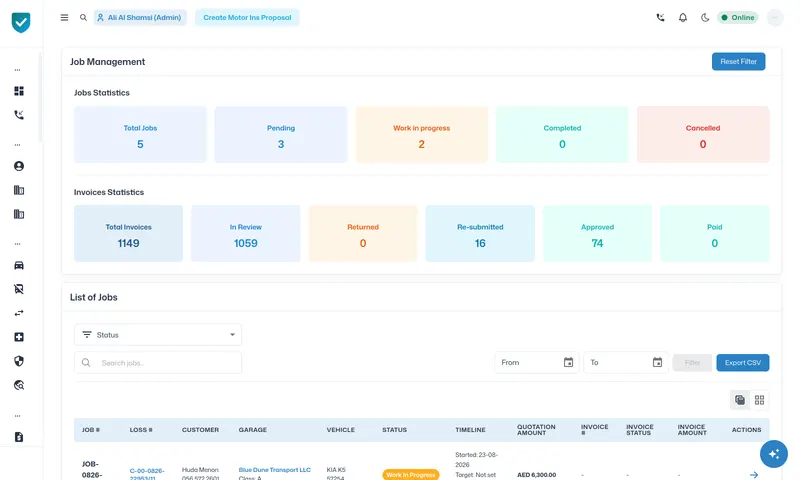Open the user avatar menu
Viewport: 800px width, 480px height.
pyautogui.click(x=775, y=17)
